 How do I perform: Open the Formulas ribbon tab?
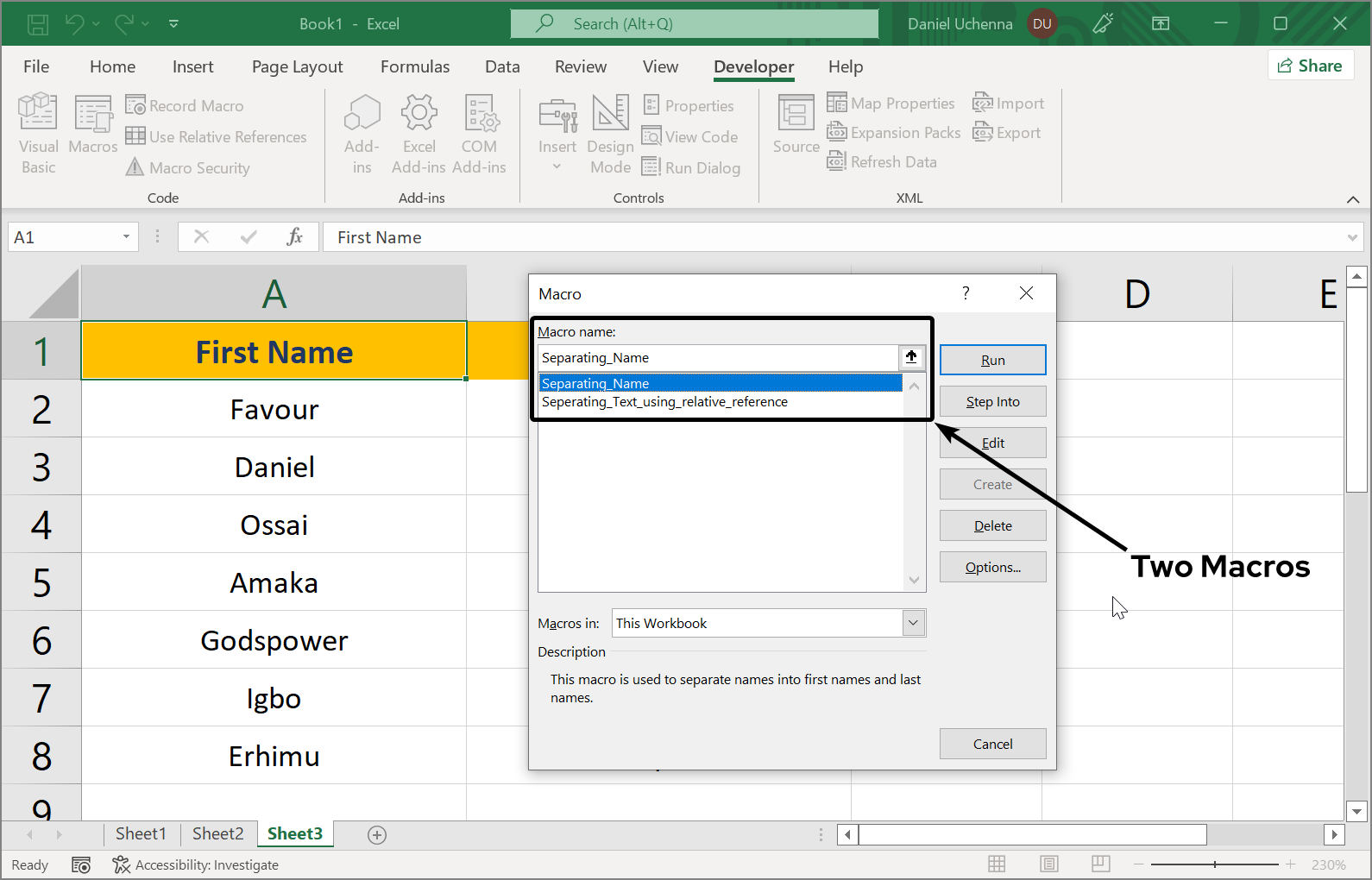point(415,66)
